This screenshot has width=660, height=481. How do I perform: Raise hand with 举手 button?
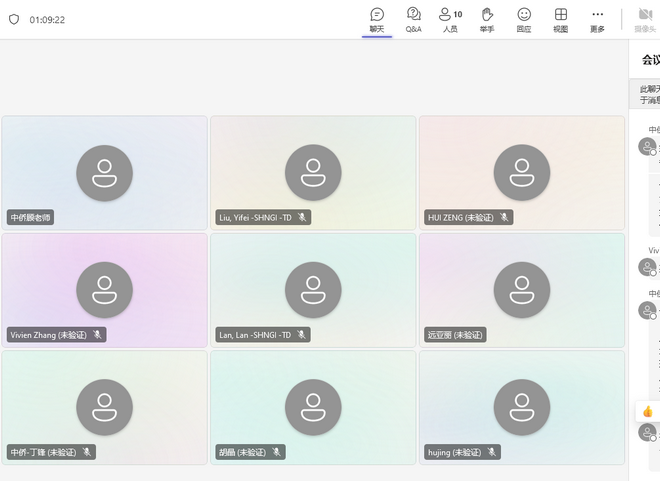click(487, 19)
